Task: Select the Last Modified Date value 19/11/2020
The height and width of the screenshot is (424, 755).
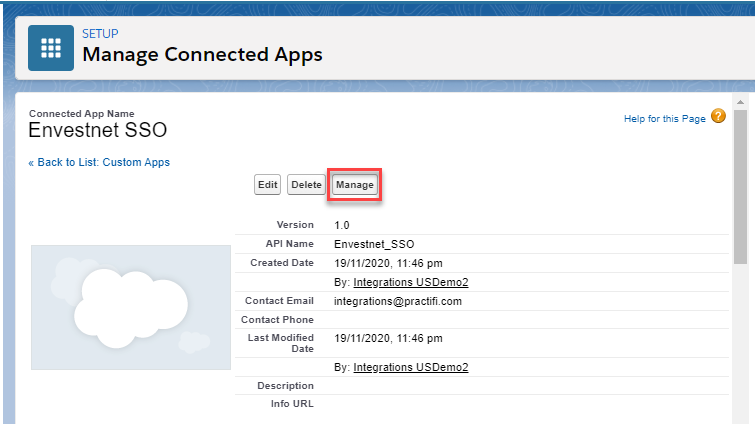Action: click(x=388, y=338)
